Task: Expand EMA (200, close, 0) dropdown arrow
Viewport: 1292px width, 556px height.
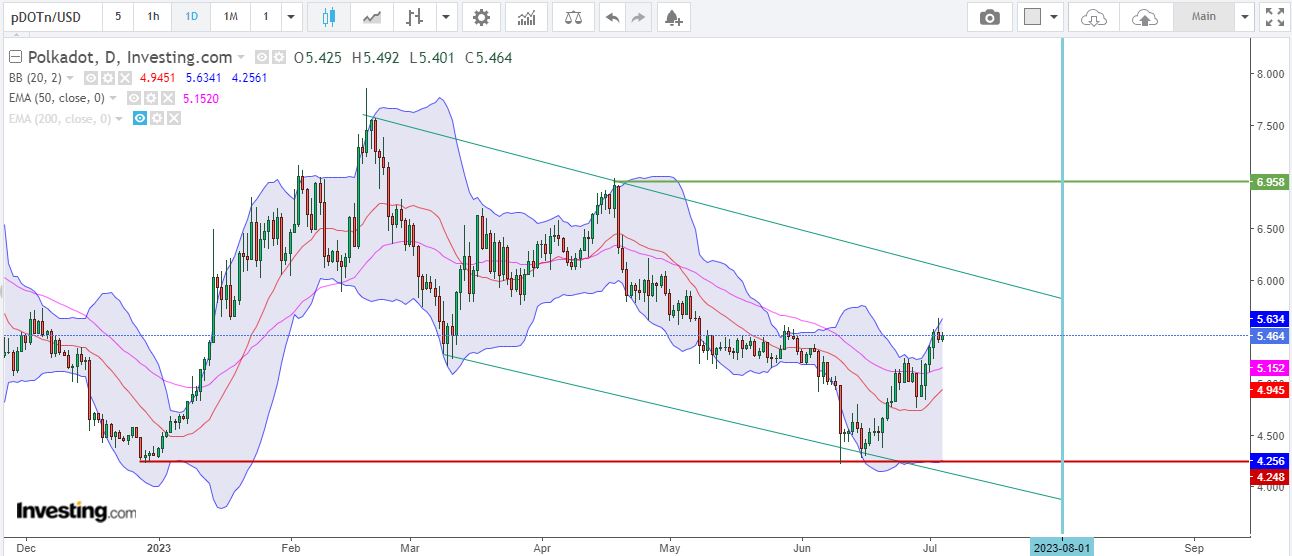Action: [x=120, y=119]
